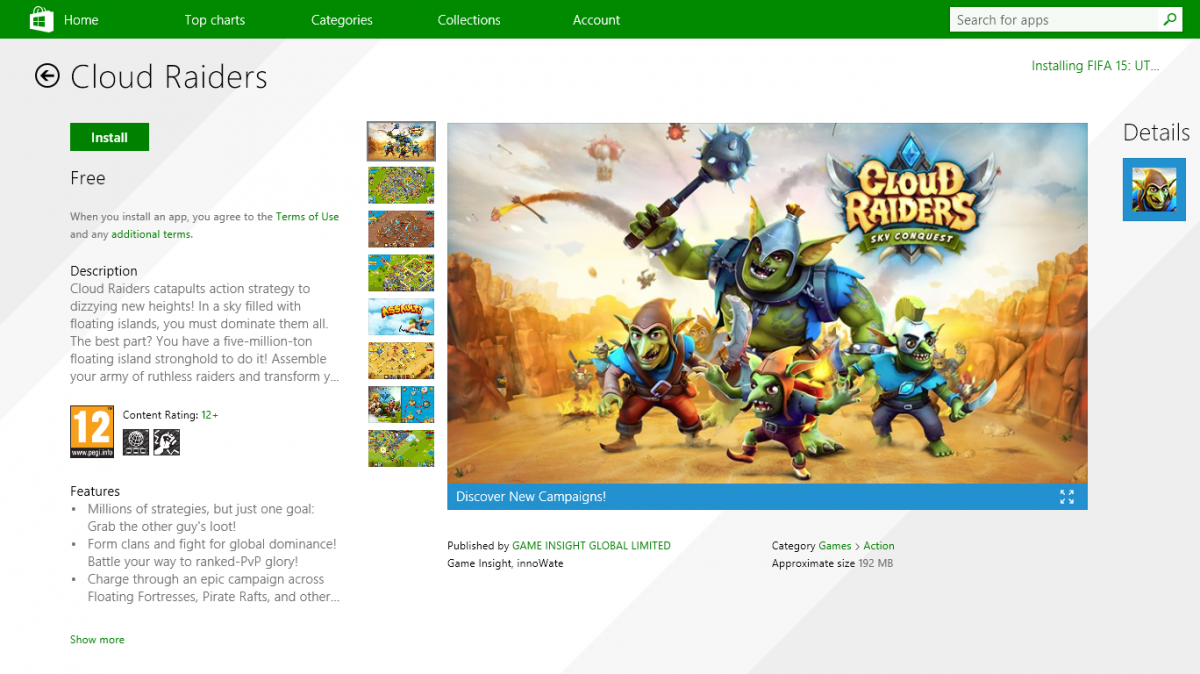The width and height of the screenshot is (1200, 674).
Task: Open publisher GAME INSIGHT GLOBAL LIMITED
Action: 591,546
